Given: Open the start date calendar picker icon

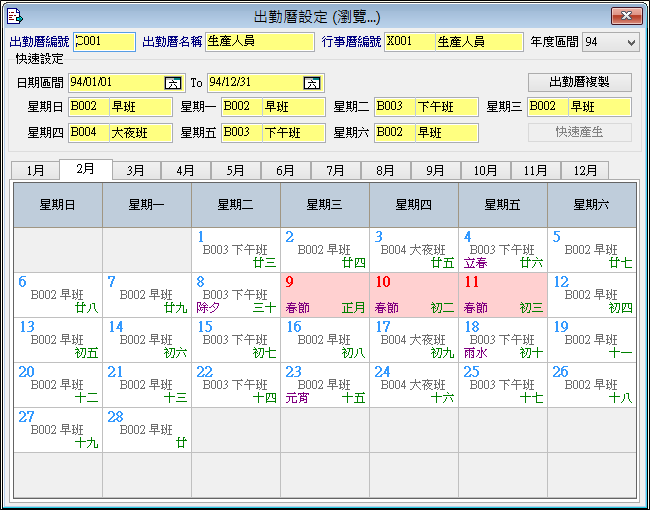Looking at the screenshot, I should [172, 83].
